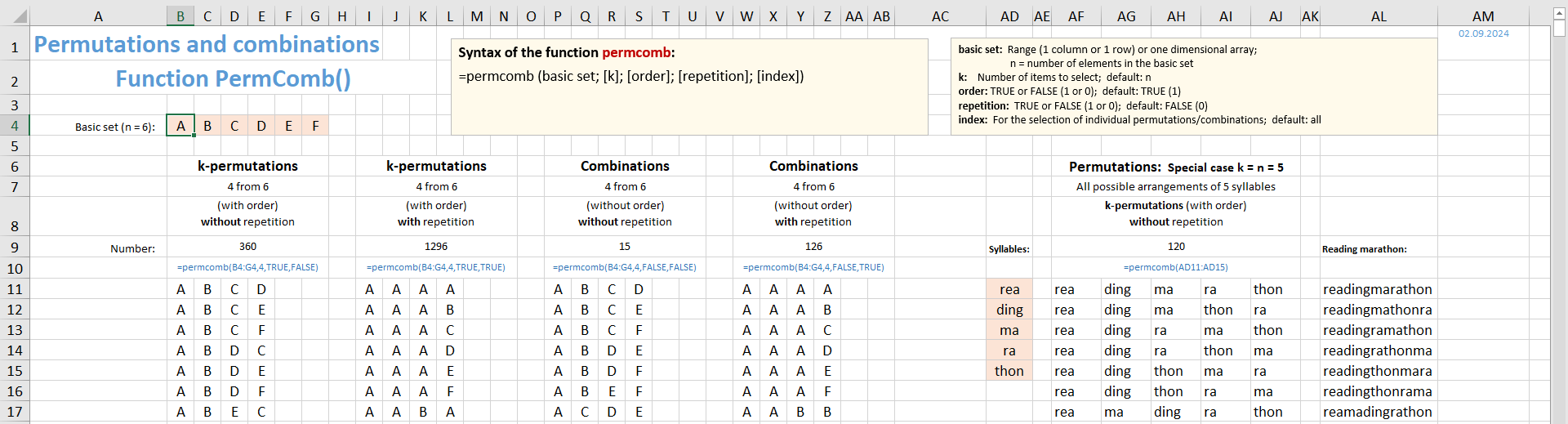This screenshot has width=1568, height=424.
Task: Select the cell 'readingthonmara'
Action: point(1378,371)
